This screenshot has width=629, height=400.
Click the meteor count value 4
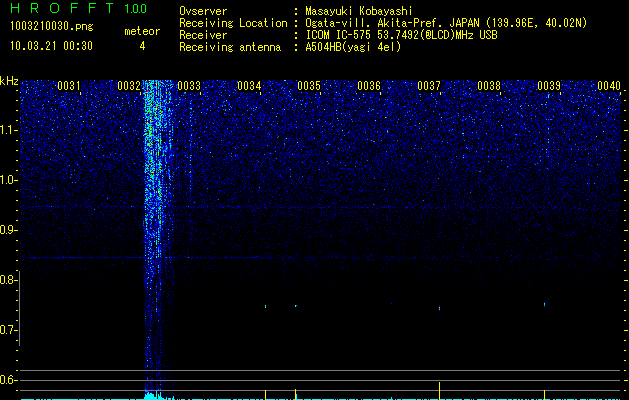pyautogui.click(x=142, y=46)
